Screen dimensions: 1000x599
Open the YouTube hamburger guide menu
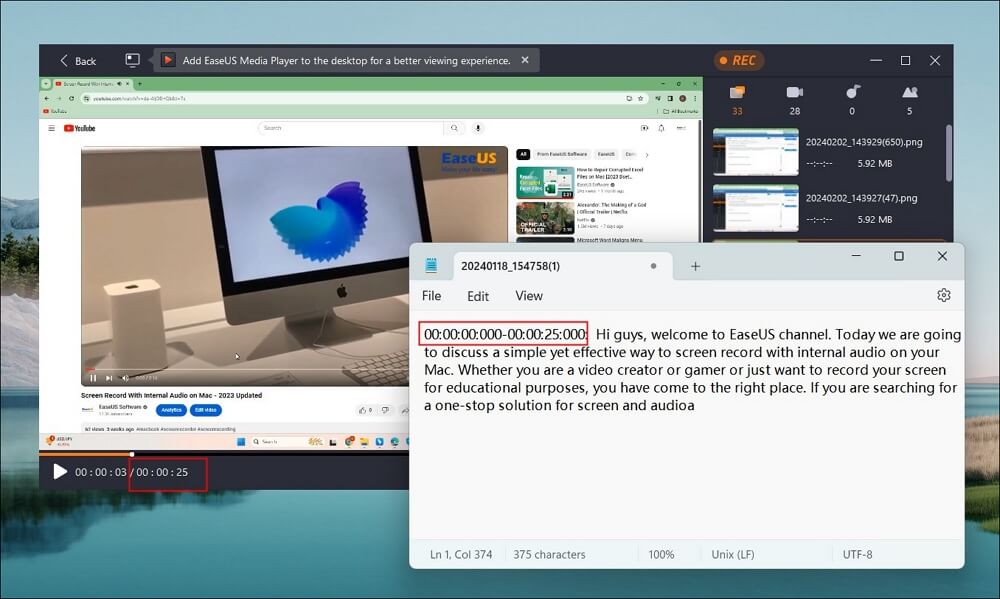[x=52, y=128]
